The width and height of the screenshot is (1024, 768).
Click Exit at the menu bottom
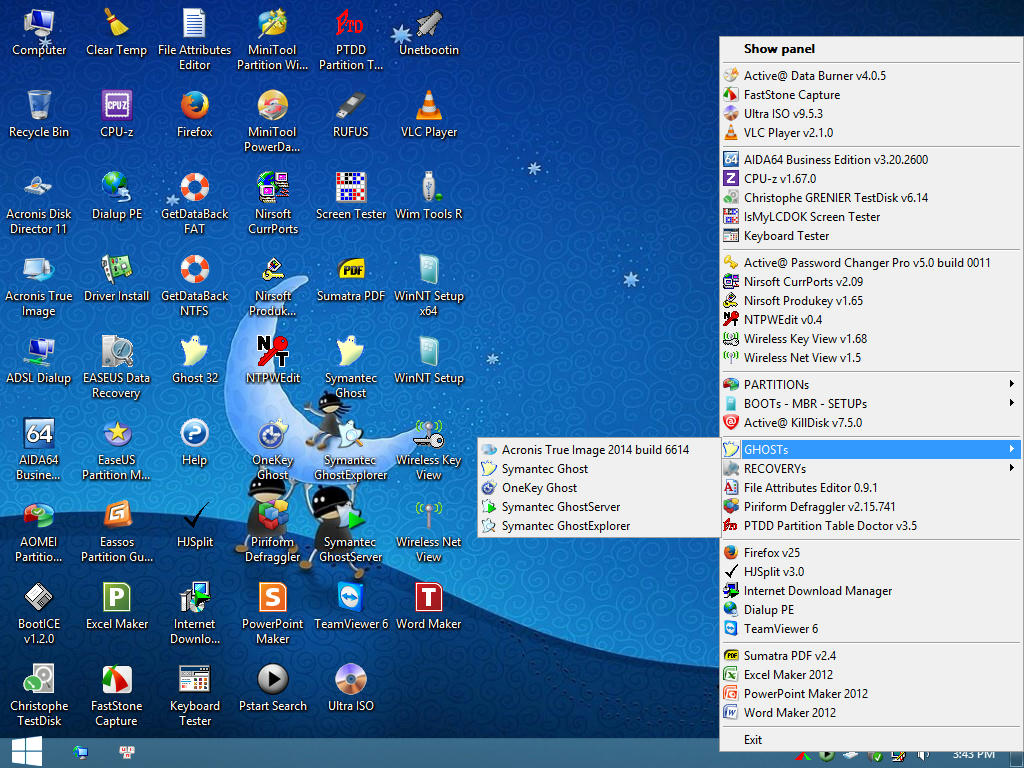[871, 740]
